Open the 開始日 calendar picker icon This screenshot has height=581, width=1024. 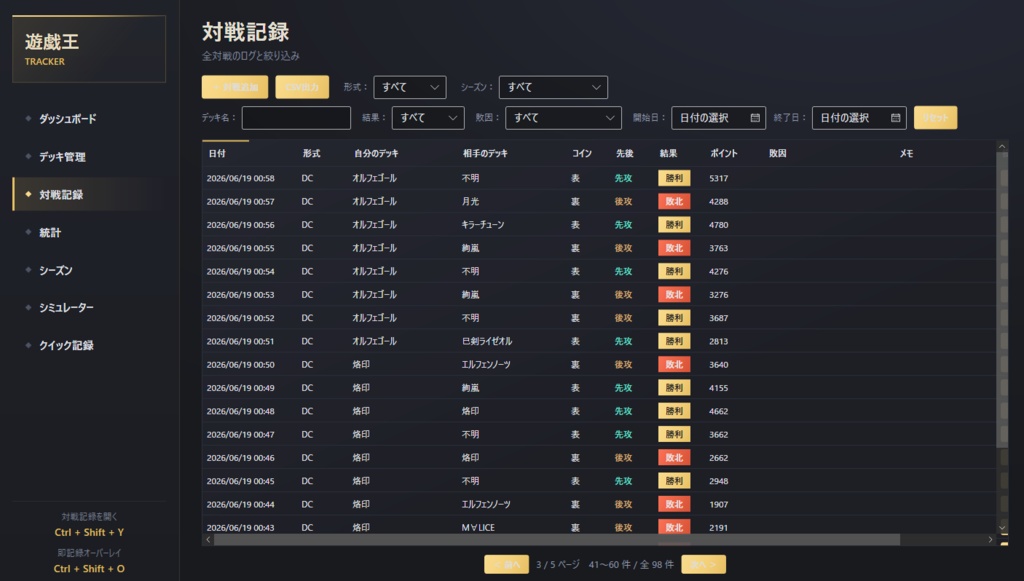click(x=755, y=118)
